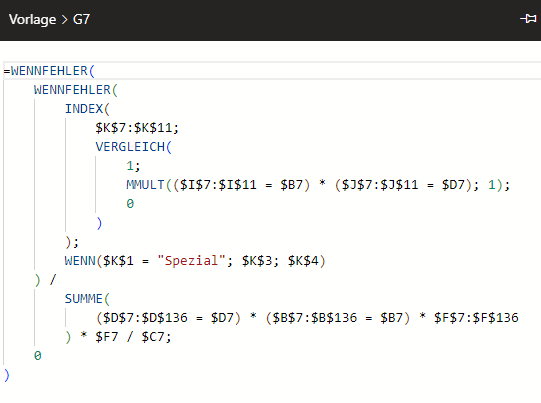Click the pin icon in the header
Screen dimensions: 541x403
(528, 19)
